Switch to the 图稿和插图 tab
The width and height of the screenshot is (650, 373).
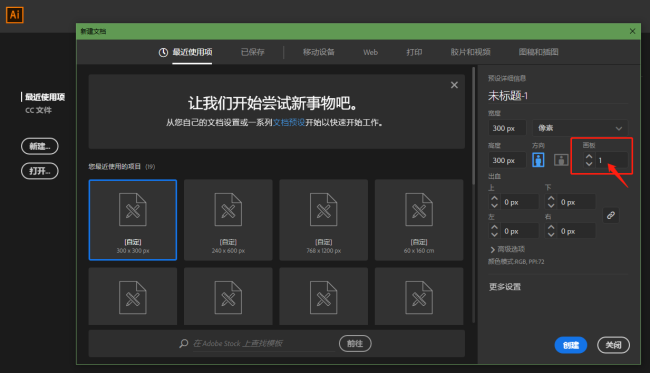(x=538, y=52)
